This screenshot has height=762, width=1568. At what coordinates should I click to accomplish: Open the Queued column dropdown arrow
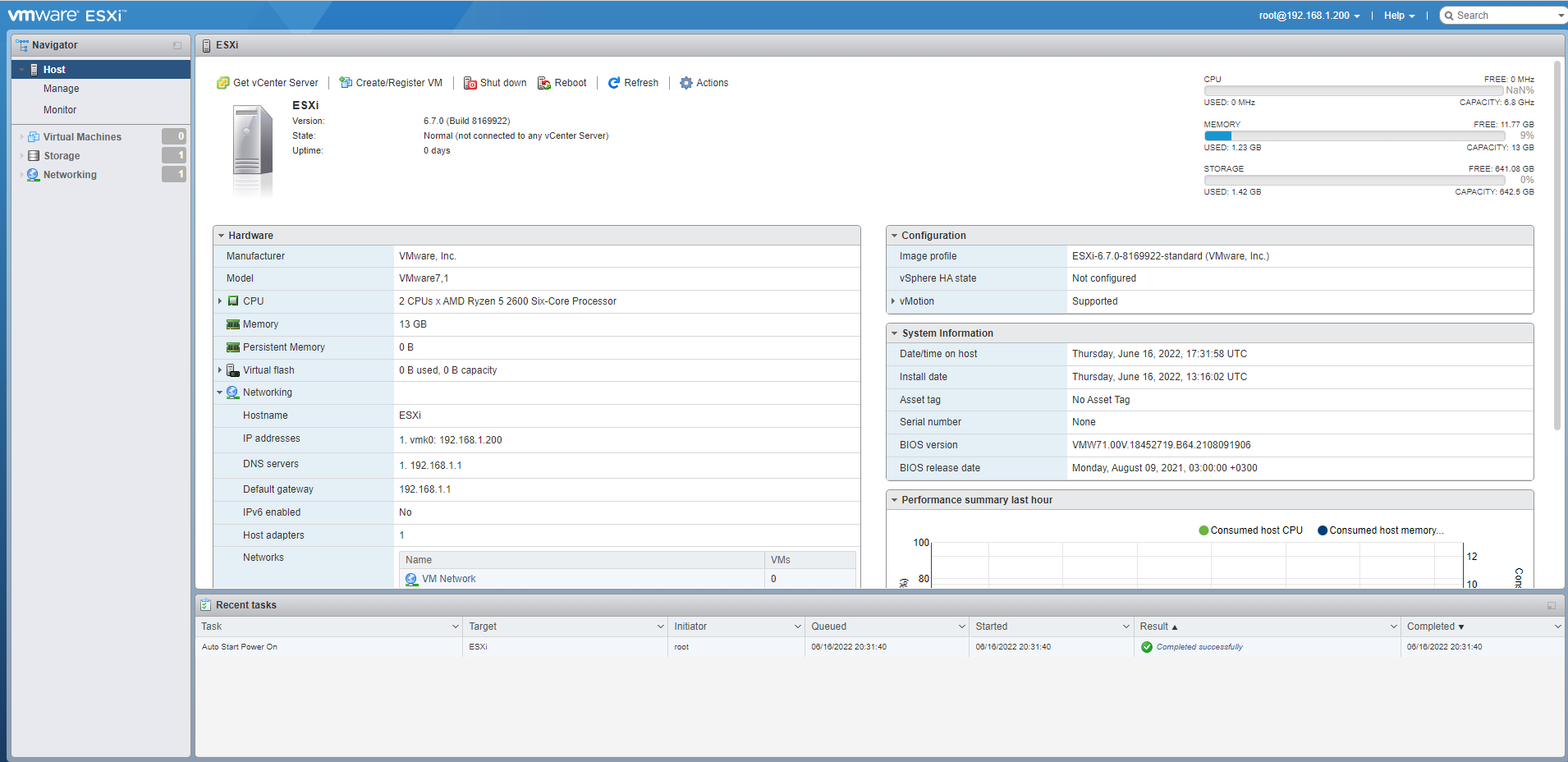(962, 627)
